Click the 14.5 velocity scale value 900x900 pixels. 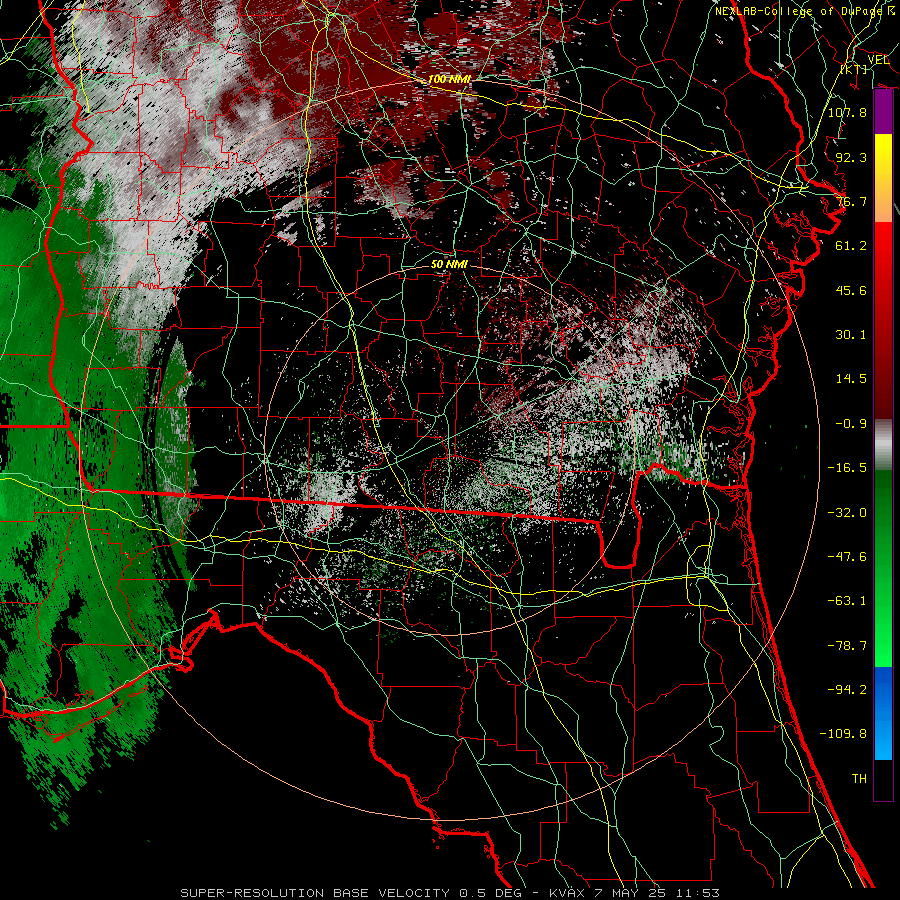point(851,379)
